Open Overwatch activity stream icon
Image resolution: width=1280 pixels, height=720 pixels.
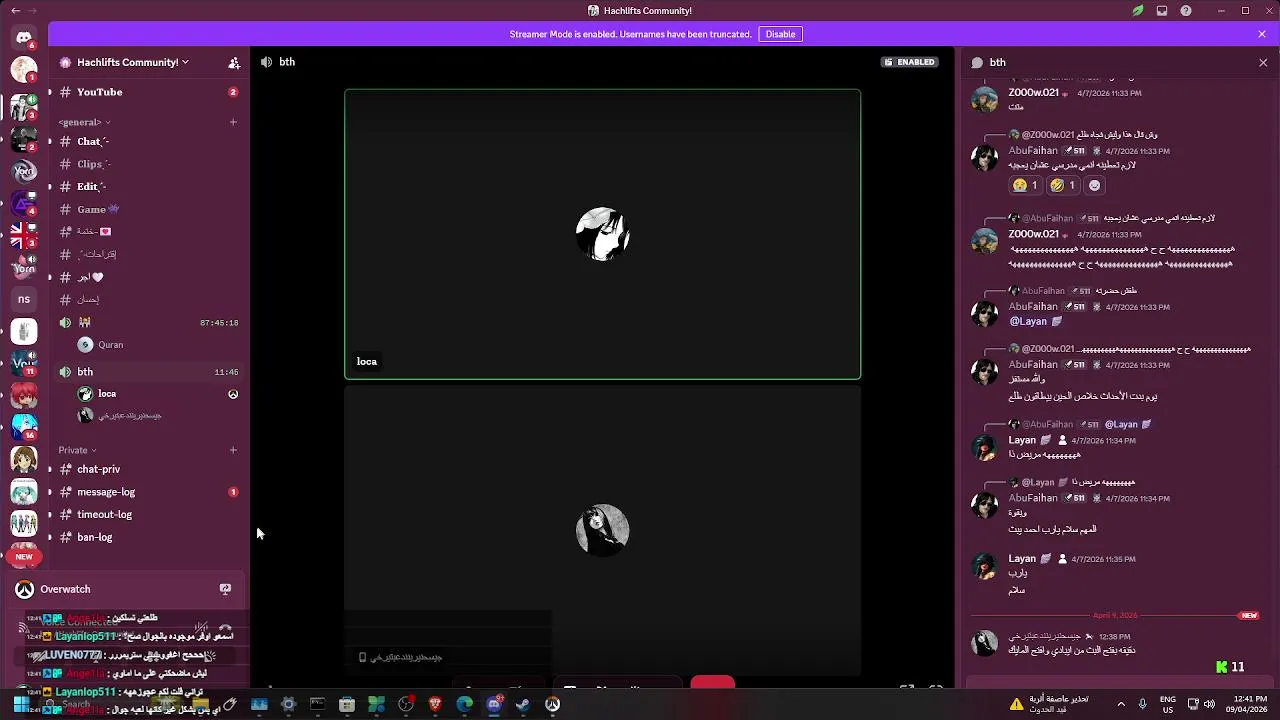[x=225, y=589]
